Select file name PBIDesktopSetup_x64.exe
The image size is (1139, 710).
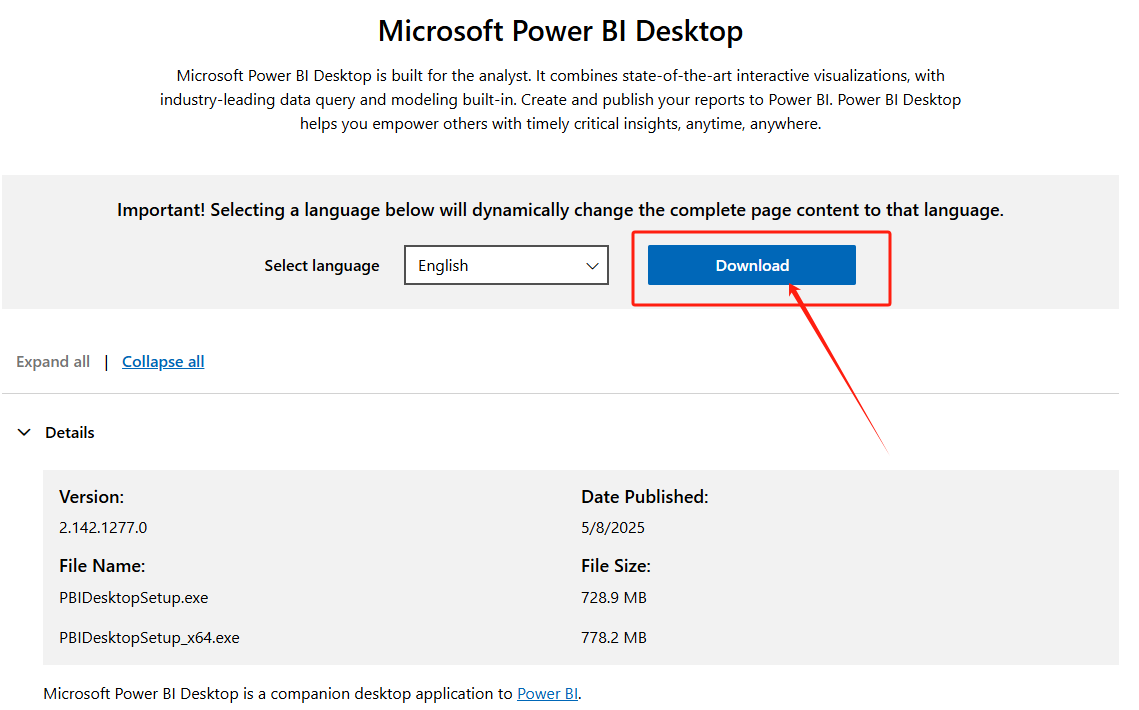coord(149,637)
